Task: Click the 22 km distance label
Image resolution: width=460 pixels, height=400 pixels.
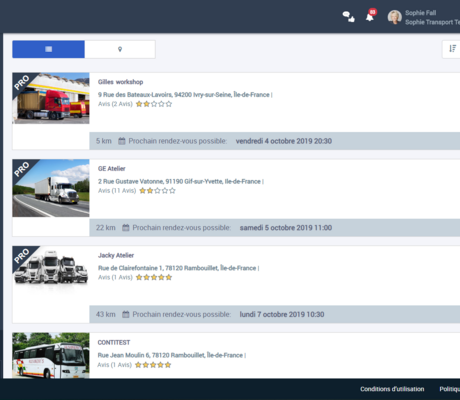Action: 106,228
